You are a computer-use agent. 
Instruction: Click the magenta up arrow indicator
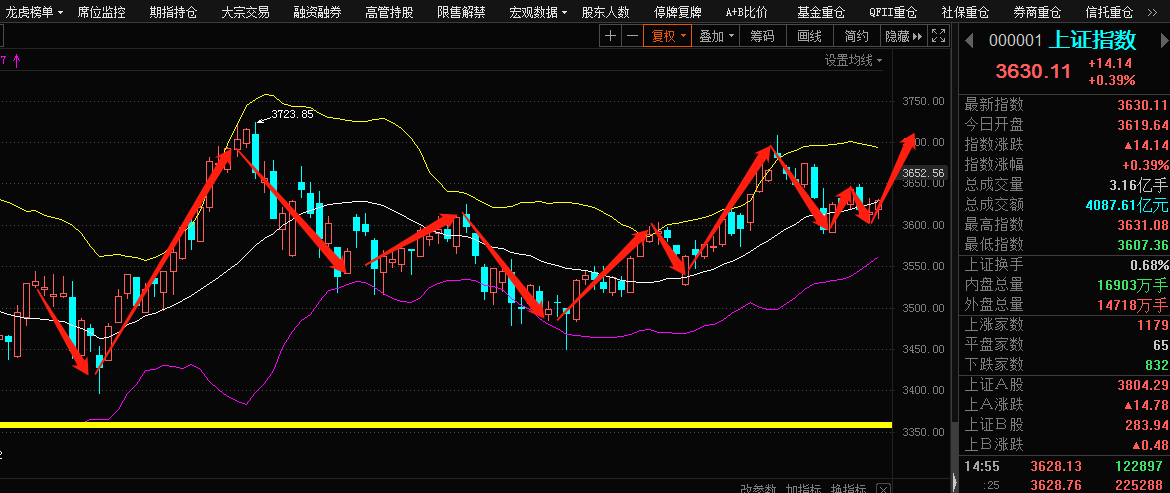(16, 61)
